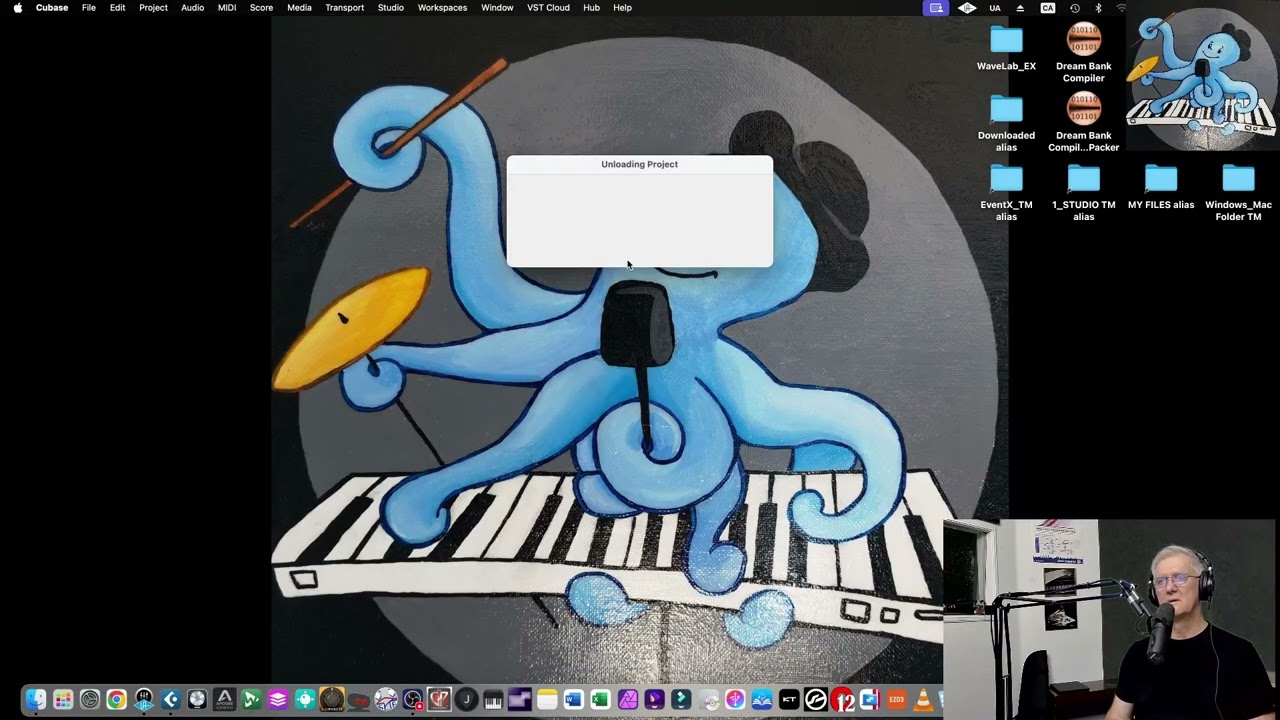The width and height of the screenshot is (1280, 720).
Task: Select the 1_STUDIO TM alias folder
Action: (x=1083, y=192)
